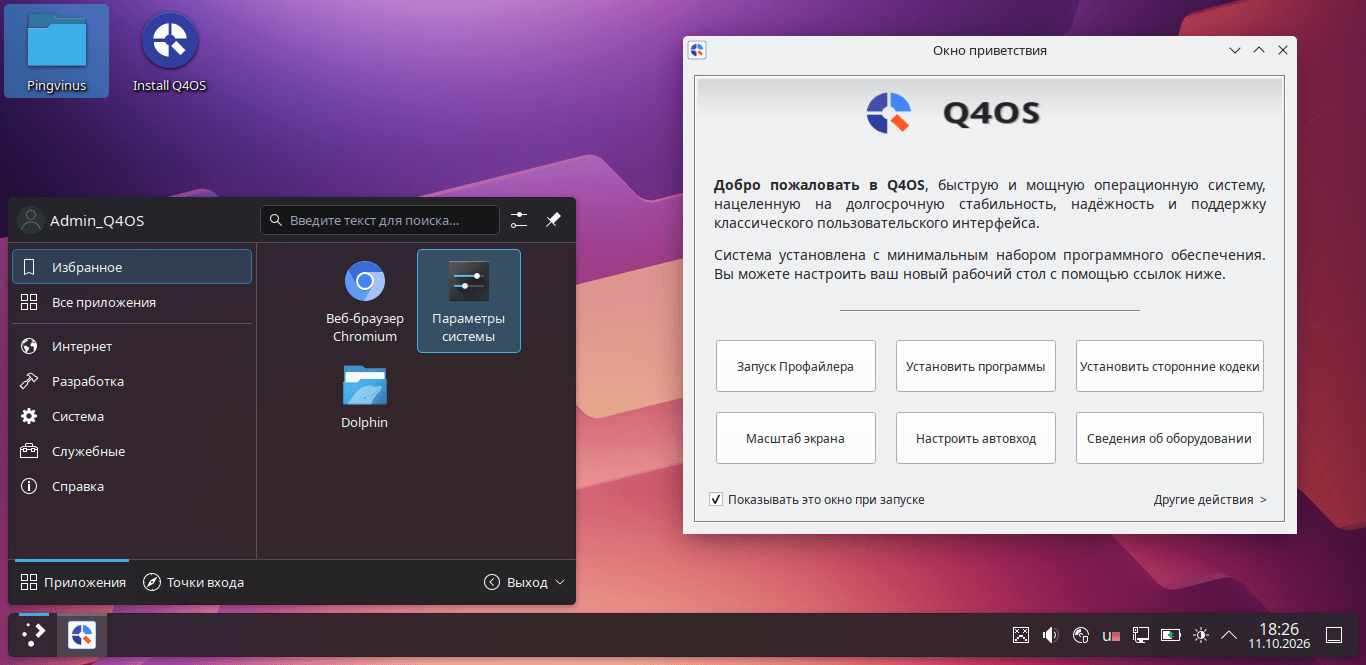Open the Другие действия link
This screenshot has height=665, width=1366.
[x=1210, y=499]
